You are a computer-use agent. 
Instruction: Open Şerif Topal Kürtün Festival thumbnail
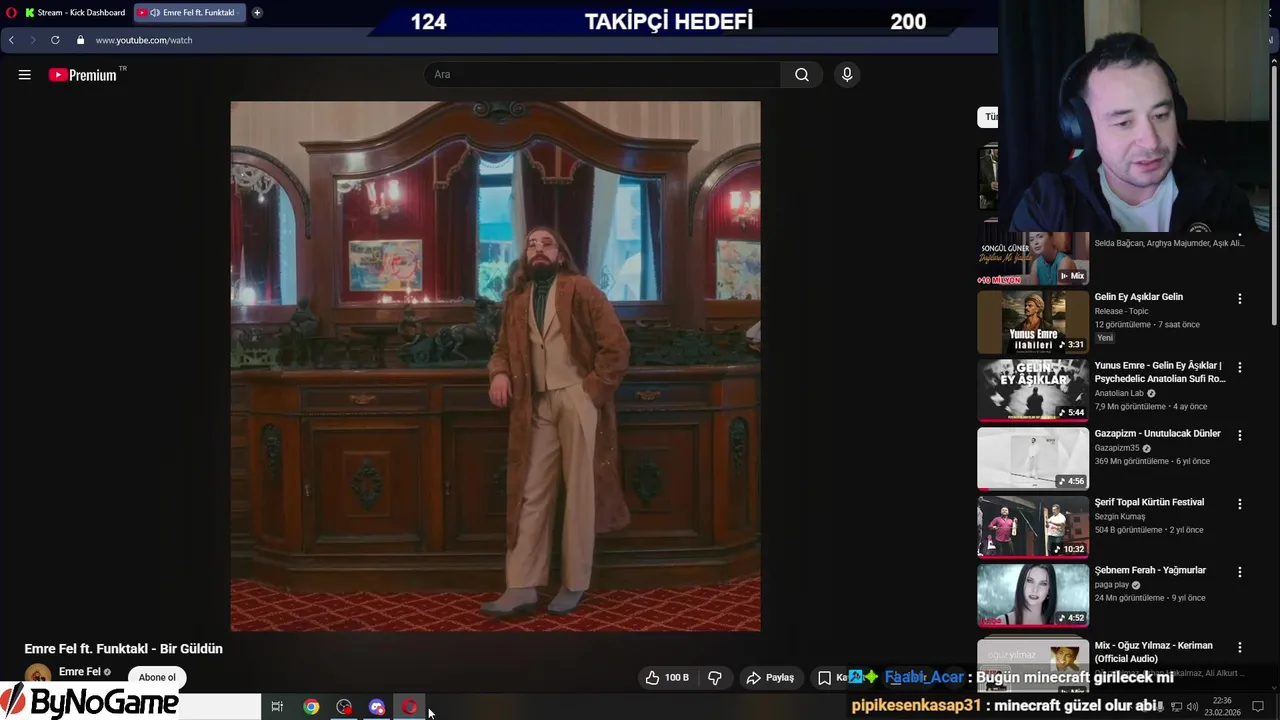(x=1033, y=527)
